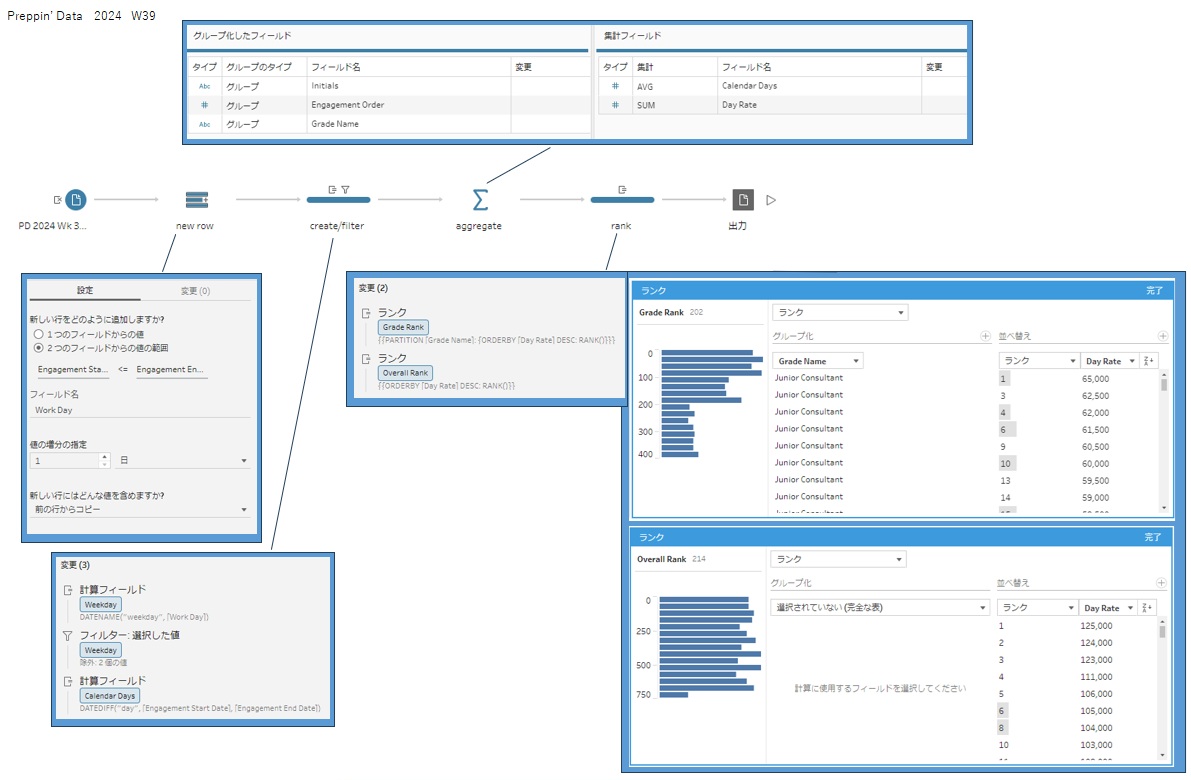Click the first bar of Overall Rank histogram

click(x=704, y=599)
